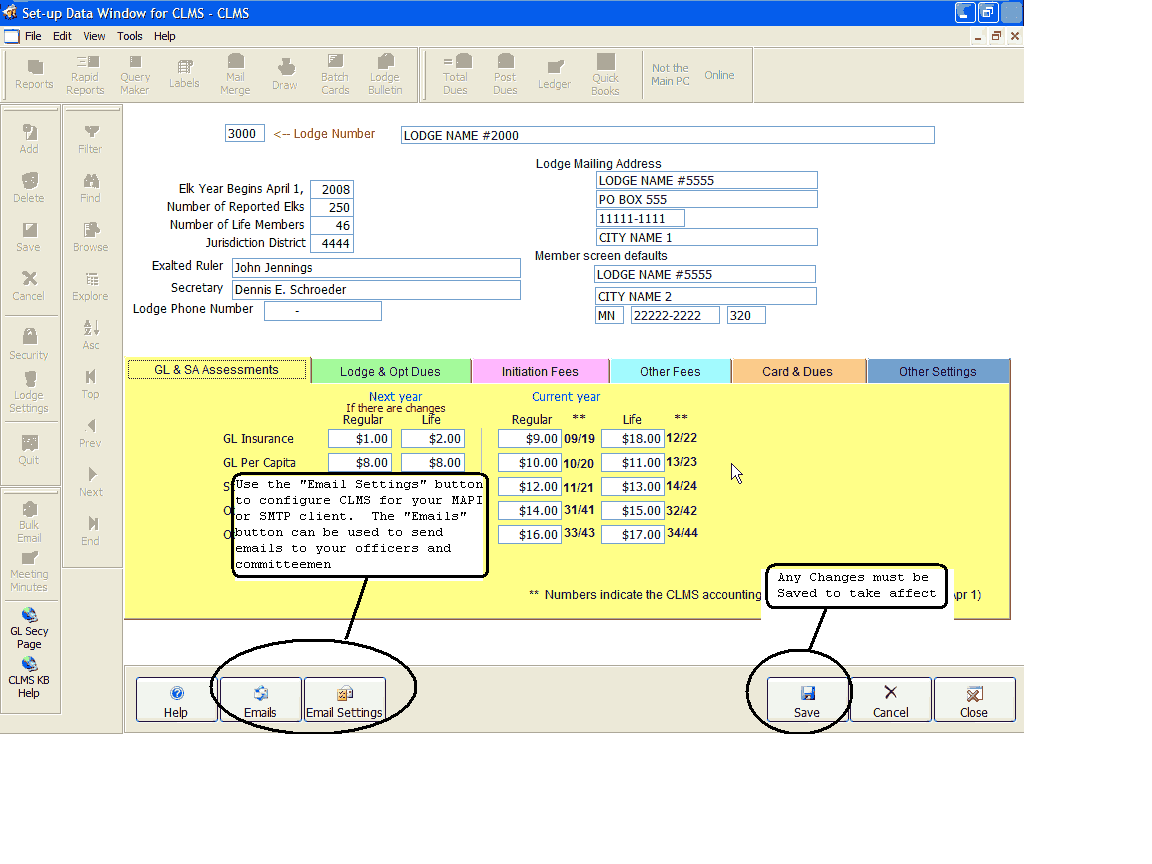
Task: Open the Card & Dues tab
Action: point(797,371)
